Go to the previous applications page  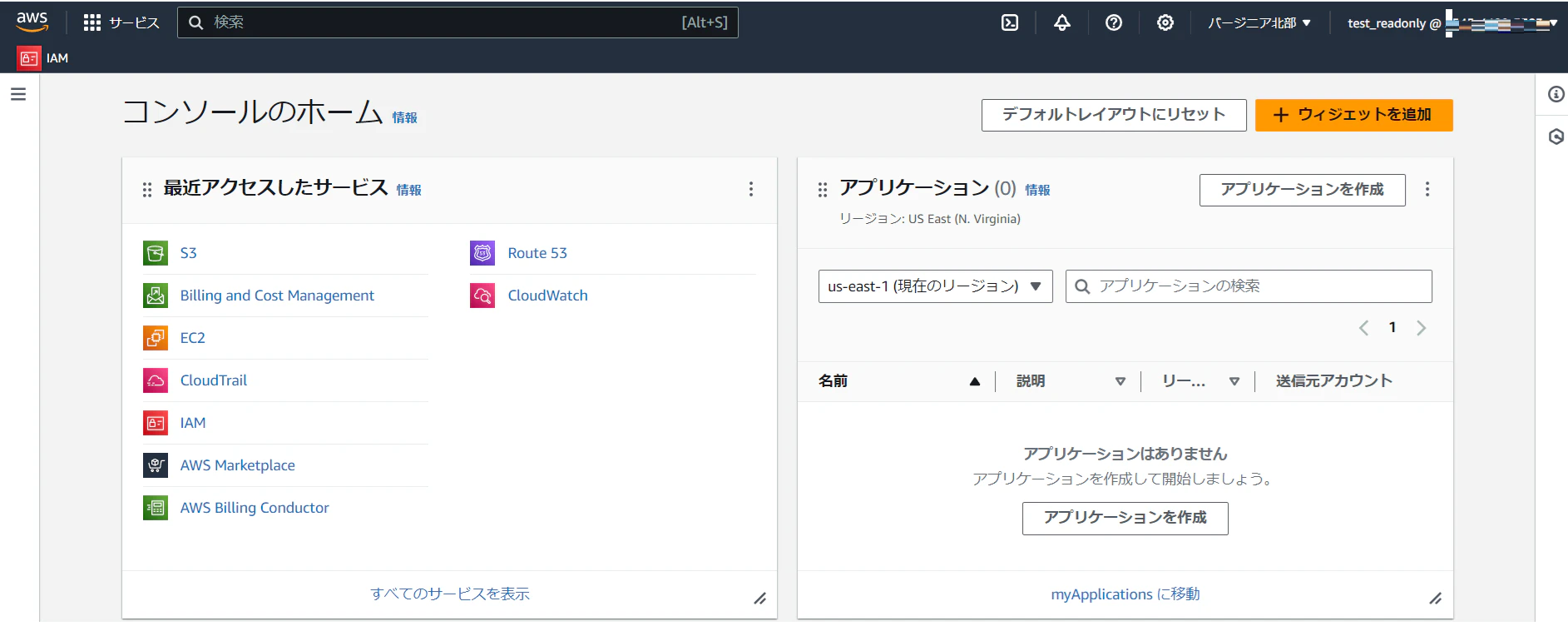click(x=1363, y=328)
